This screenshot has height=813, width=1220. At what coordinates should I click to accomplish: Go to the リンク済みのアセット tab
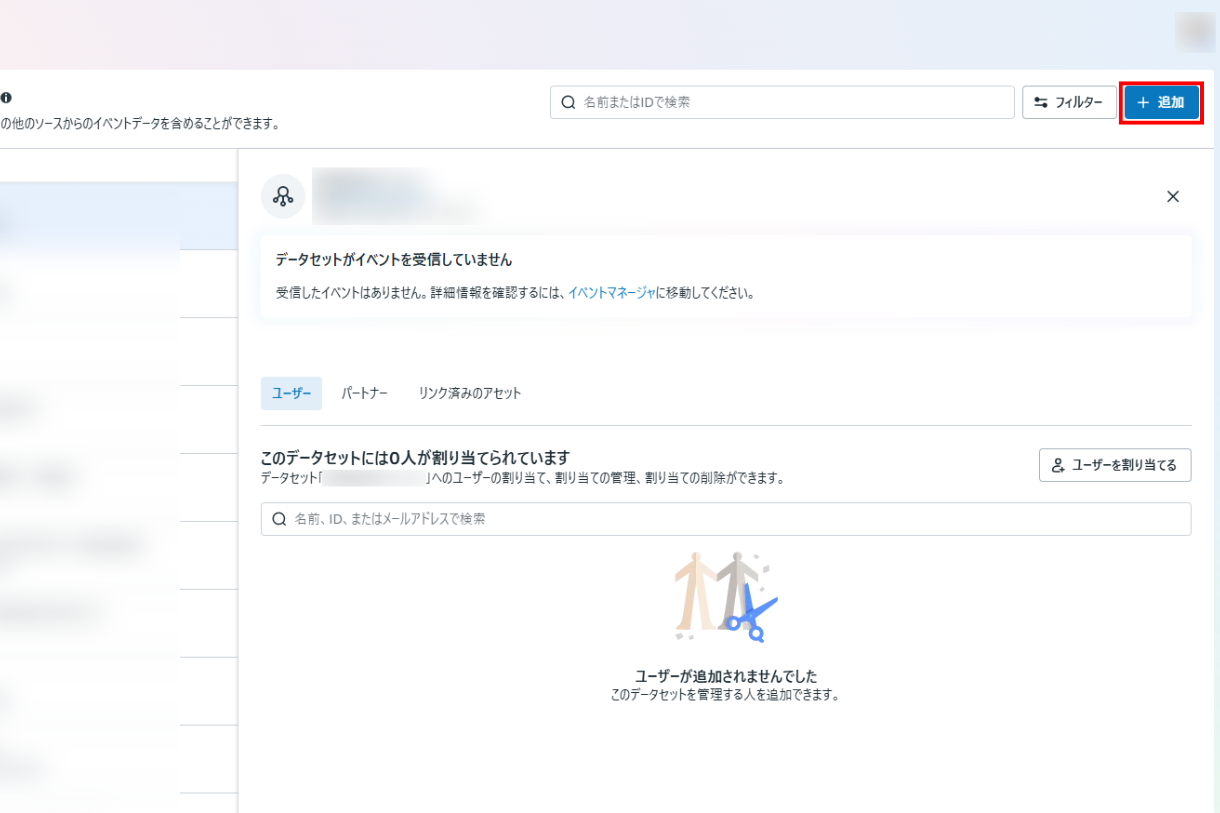(470, 393)
